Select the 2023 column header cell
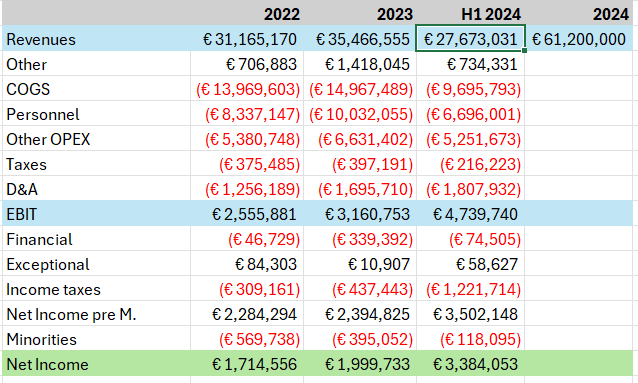Viewport: 638px width, 383px height. [x=360, y=14]
